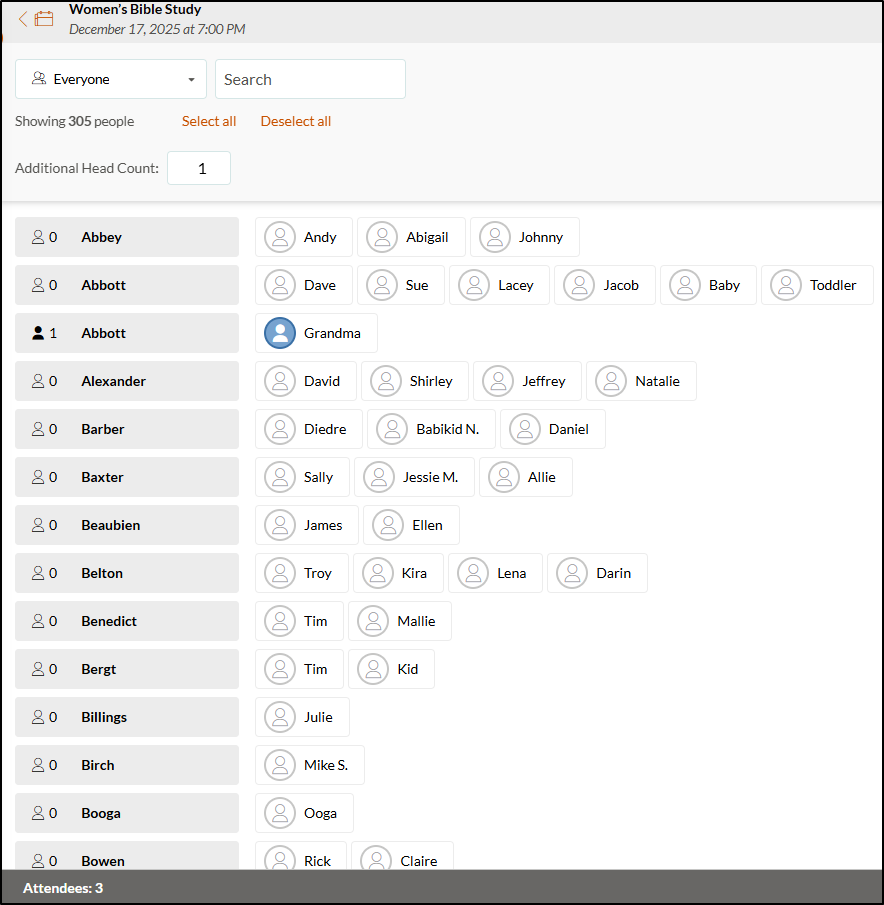
Task: Click Julie Billings' avatar icon
Action: coord(280,716)
